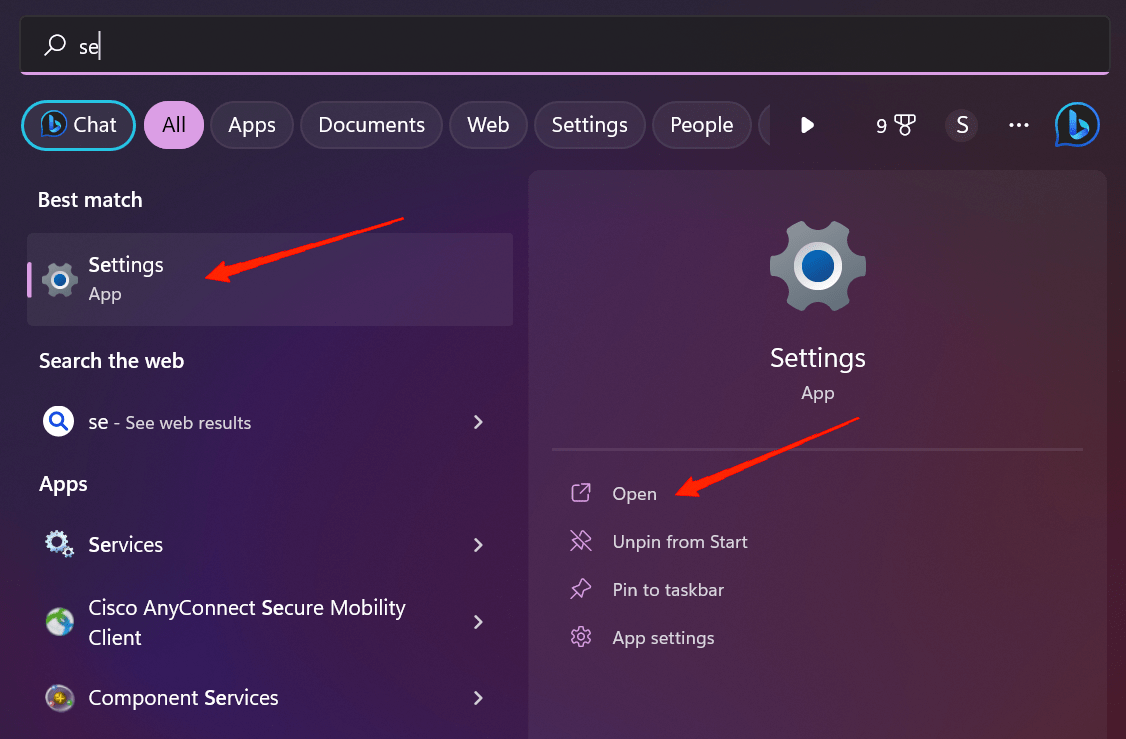Switch to the People filter tab

[701, 125]
